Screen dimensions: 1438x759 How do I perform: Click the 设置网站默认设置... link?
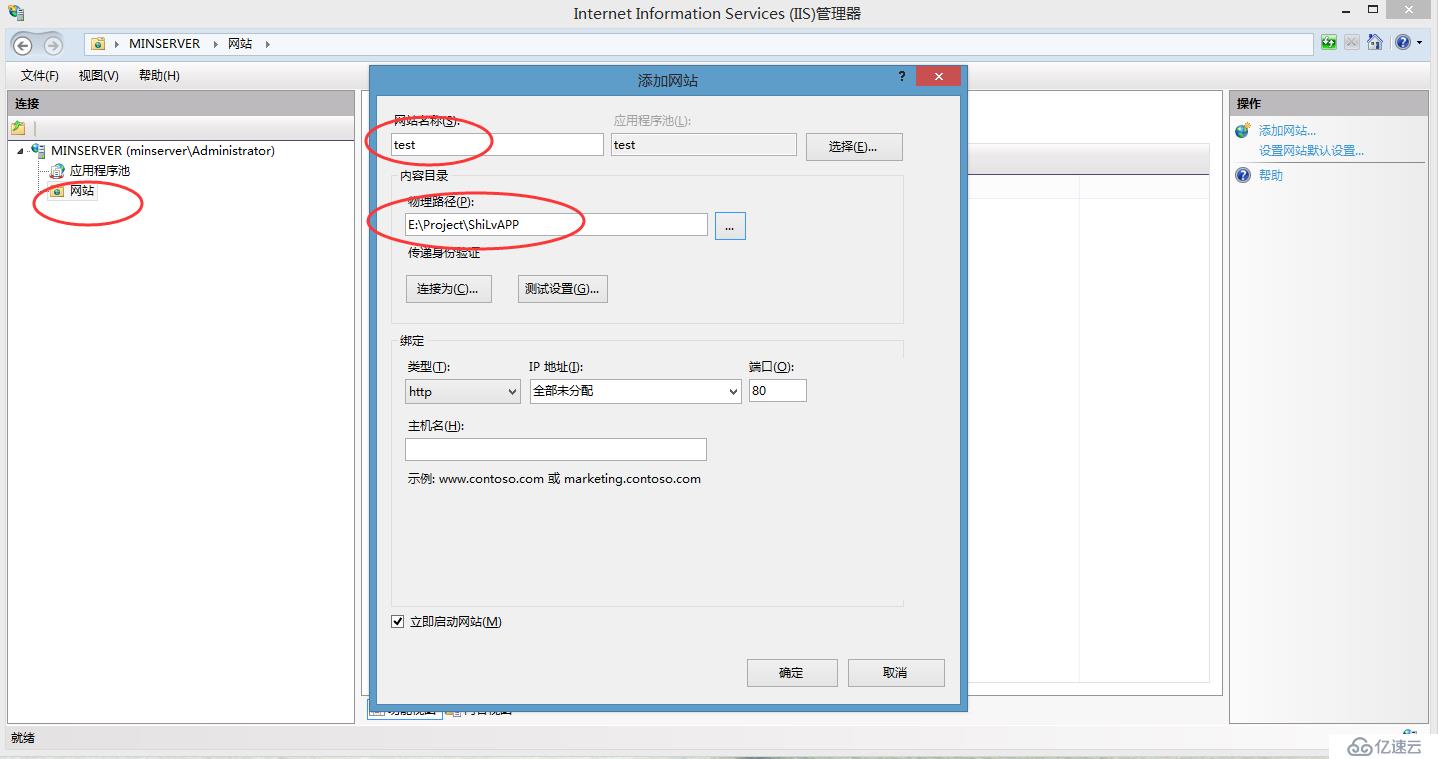click(1311, 151)
